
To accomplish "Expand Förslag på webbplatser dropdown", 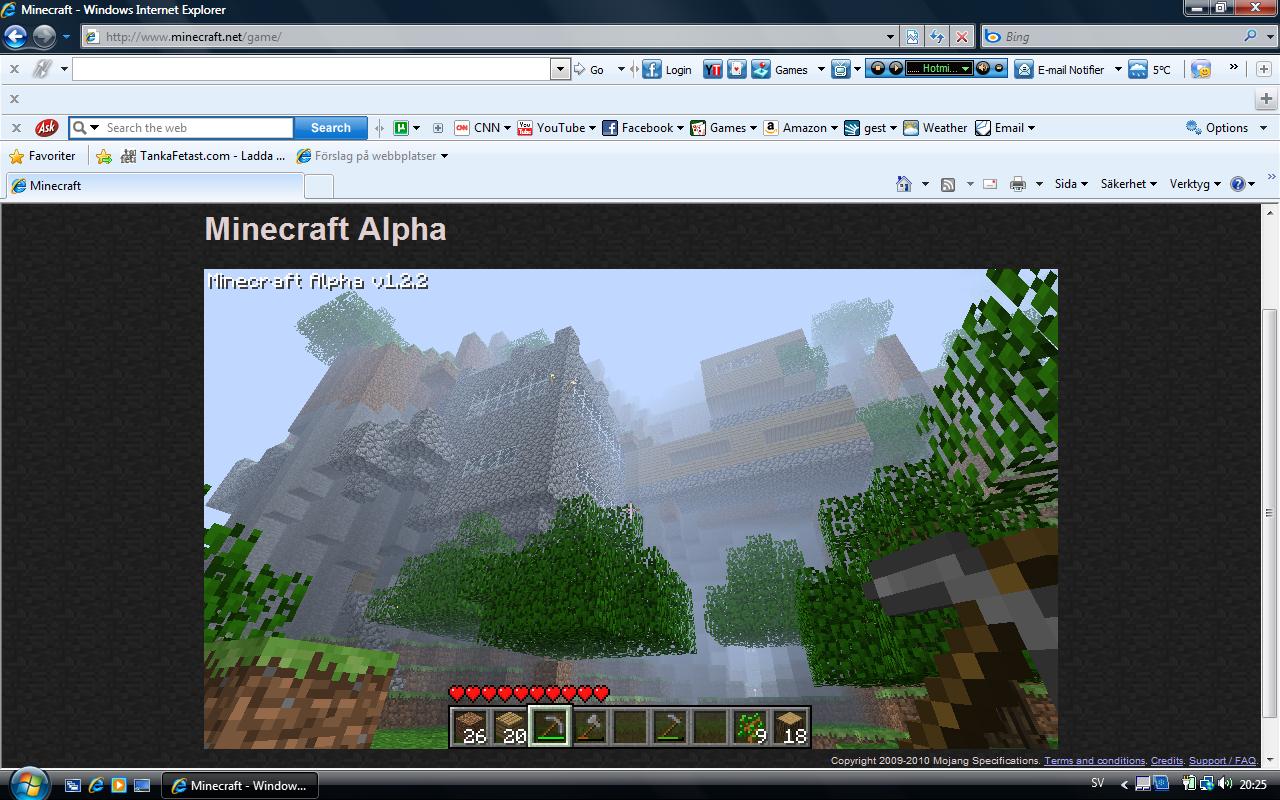I will click(444, 156).
